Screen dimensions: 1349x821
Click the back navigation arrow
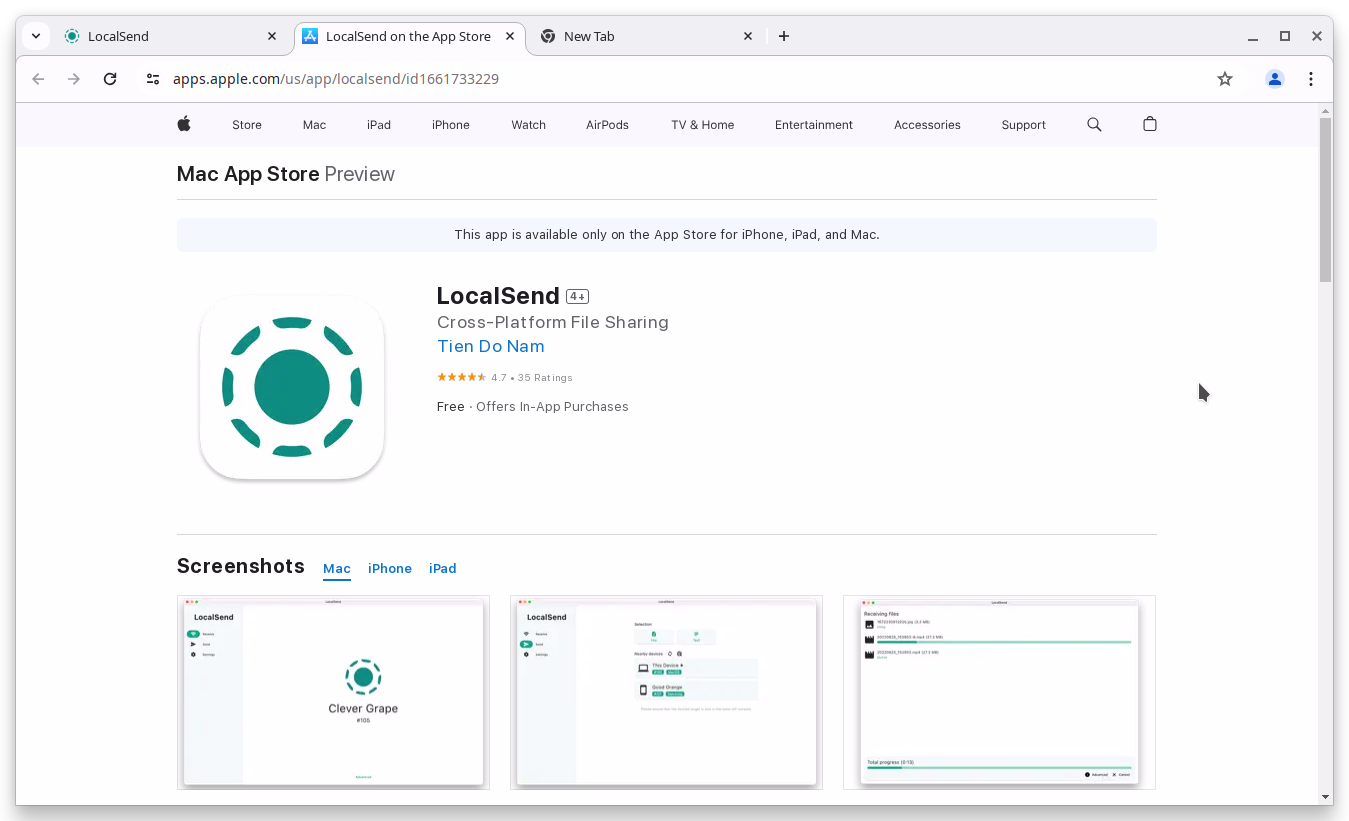[38, 78]
